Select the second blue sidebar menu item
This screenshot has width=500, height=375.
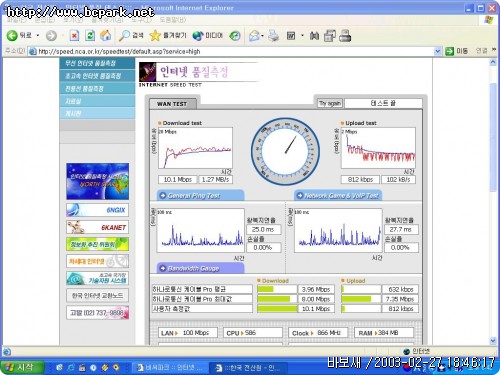97,76
